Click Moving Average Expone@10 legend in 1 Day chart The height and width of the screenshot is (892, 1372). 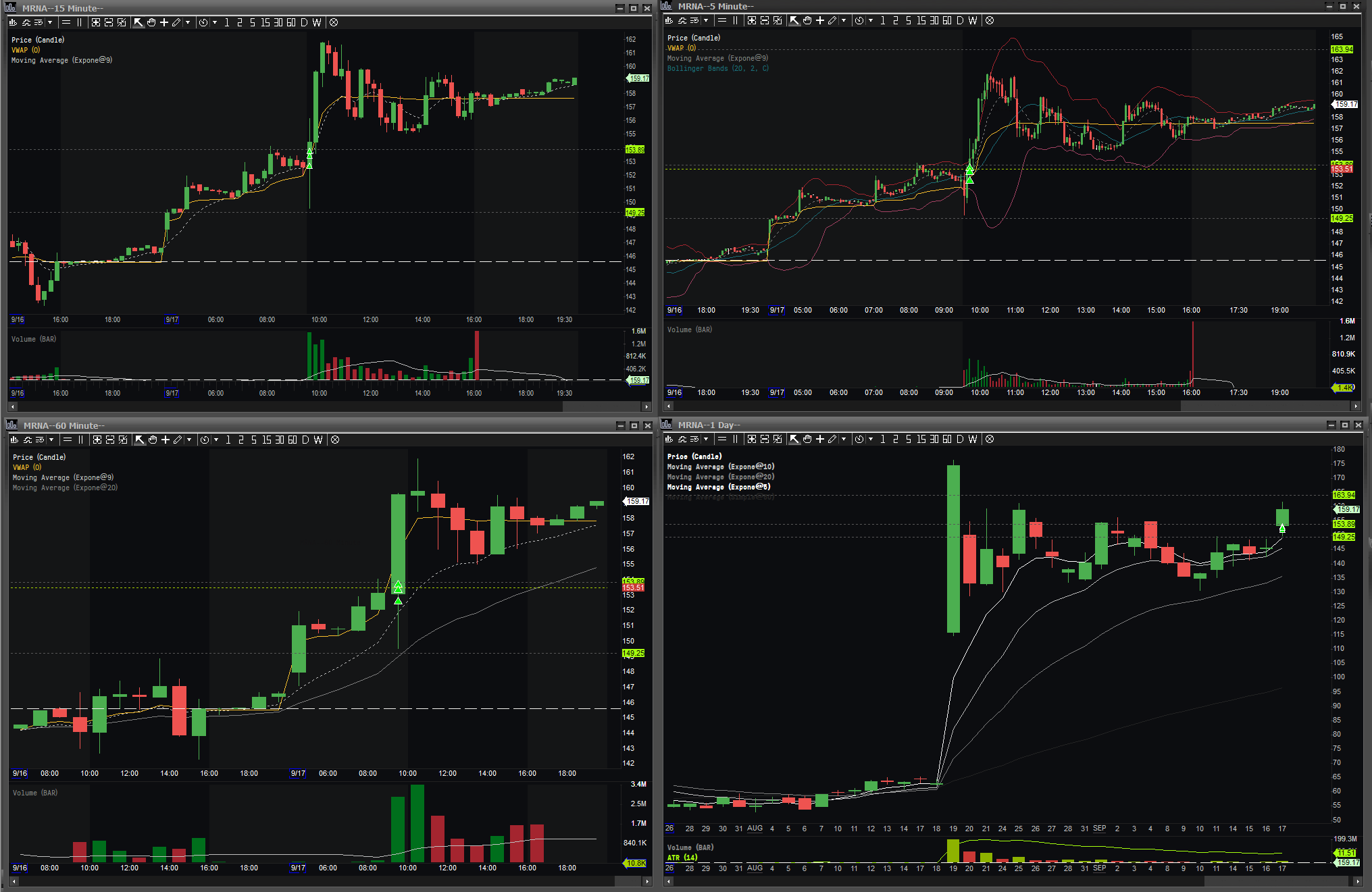721,467
